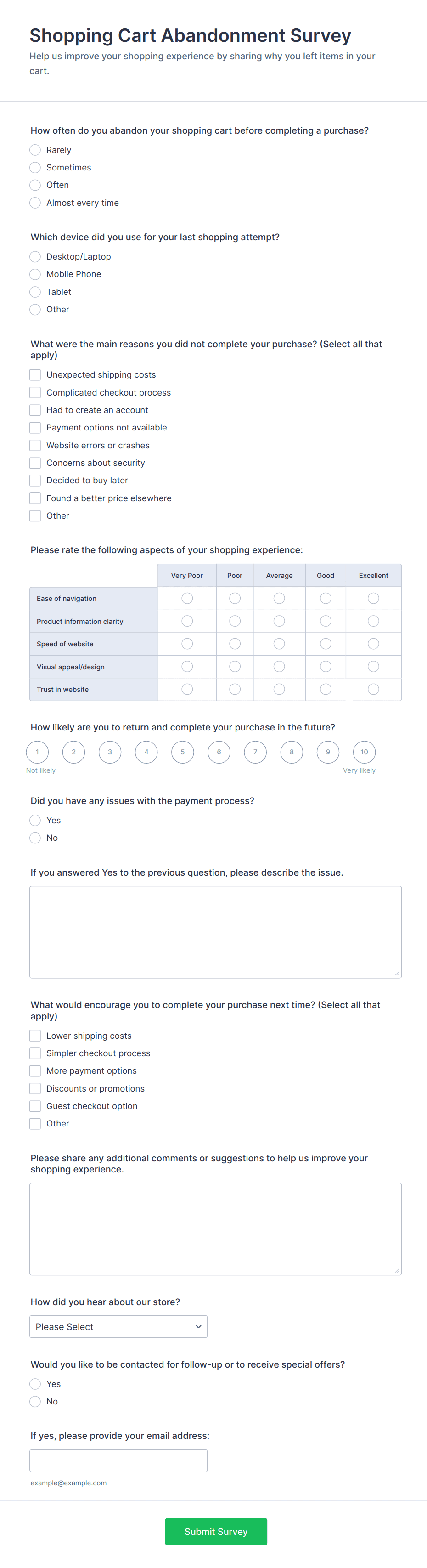Choose the 'Almost every time' option
The height and width of the screenshot is (1568, 427).
(35, 203)
